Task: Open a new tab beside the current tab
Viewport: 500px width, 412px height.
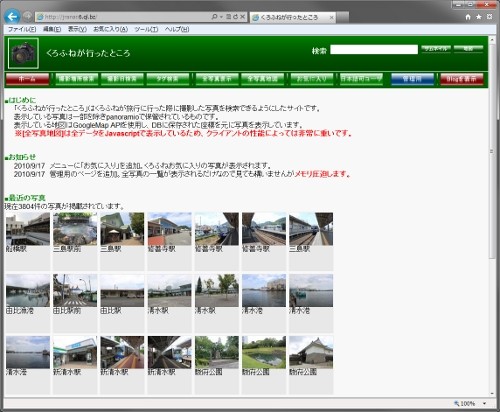Action: [x=343, y=18]
